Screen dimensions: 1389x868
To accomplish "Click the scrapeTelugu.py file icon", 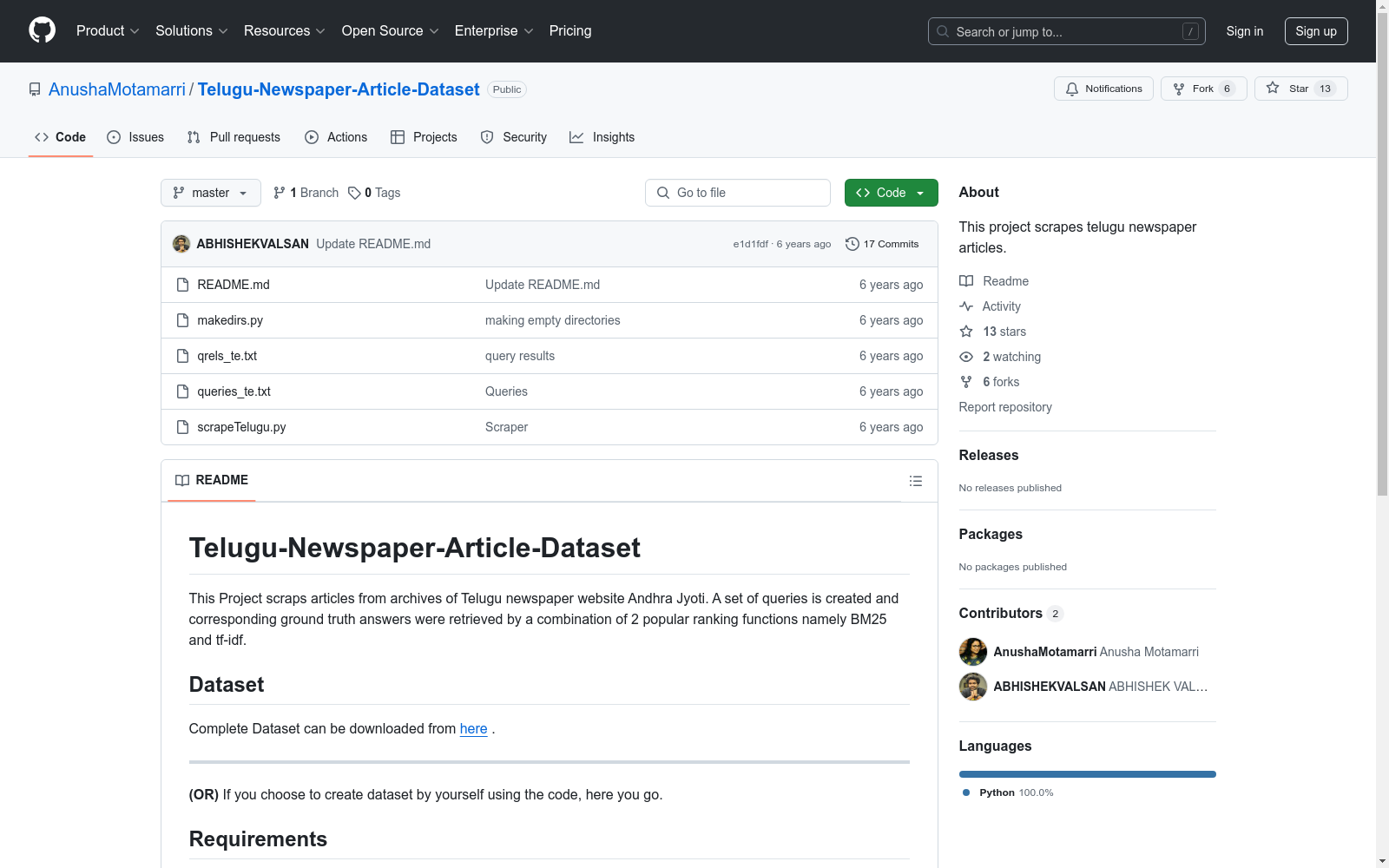I will pyautogui.click(x=182, y=427).
